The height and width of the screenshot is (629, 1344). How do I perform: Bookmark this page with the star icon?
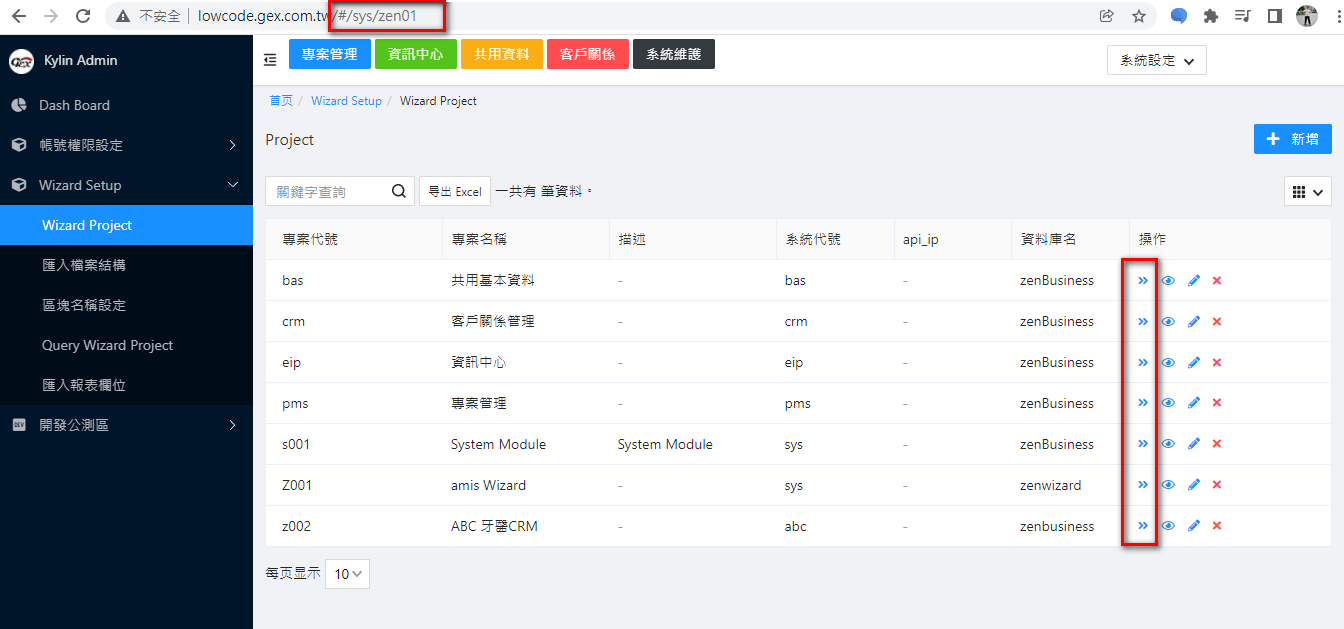[x=1139, y=16]
